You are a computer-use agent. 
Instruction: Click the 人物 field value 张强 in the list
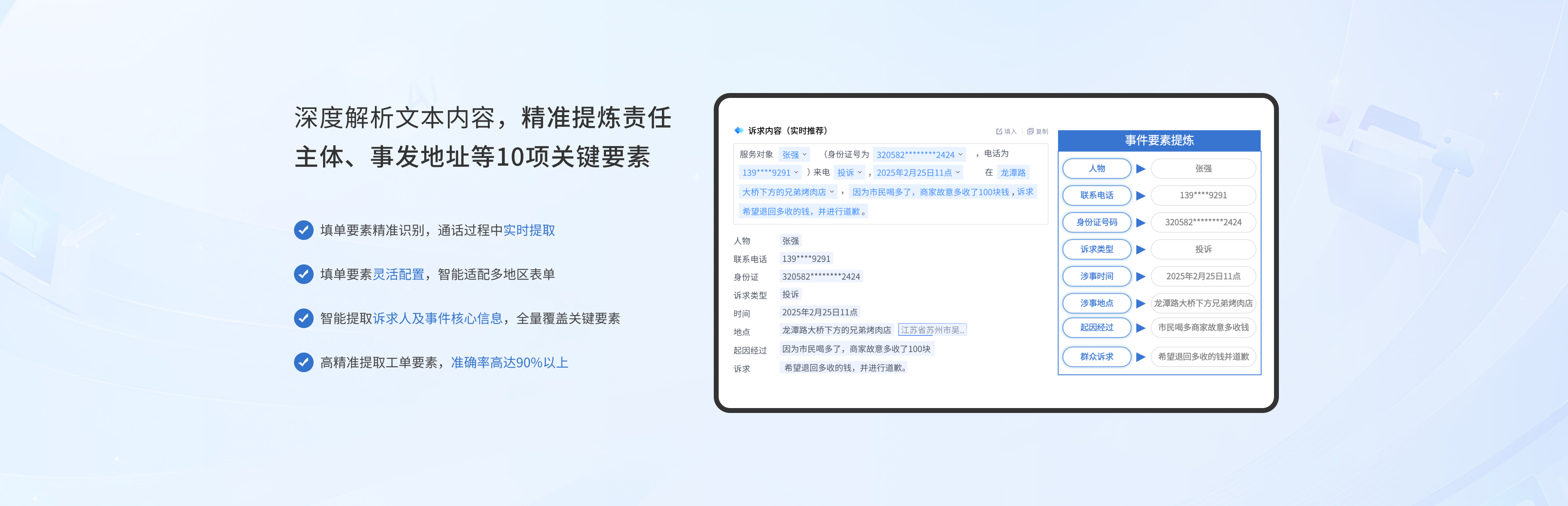(x=790, y=241)
